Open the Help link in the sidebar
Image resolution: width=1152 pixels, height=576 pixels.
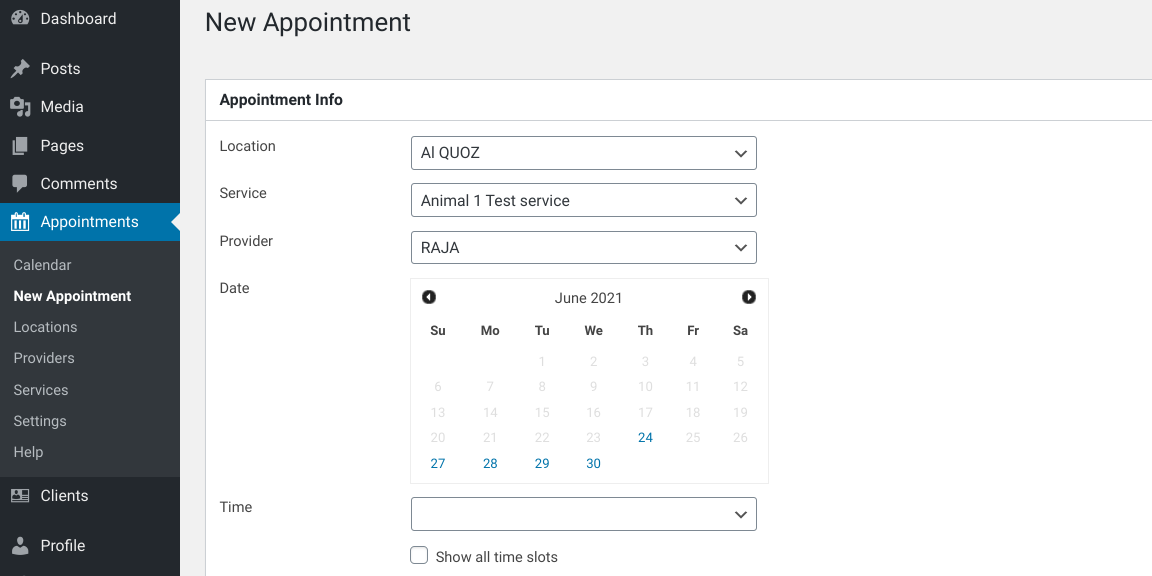28,451
